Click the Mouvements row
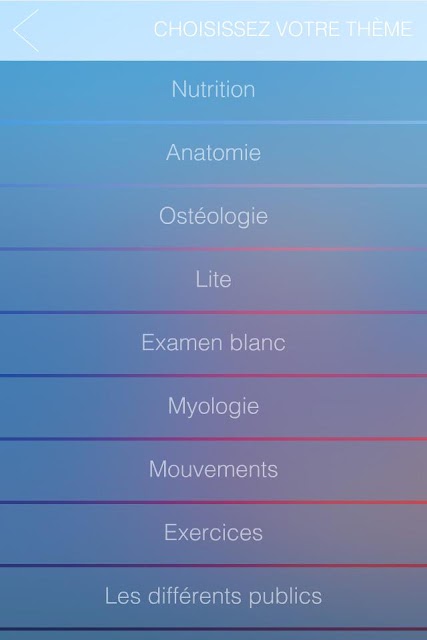 (x=214, y=471)
